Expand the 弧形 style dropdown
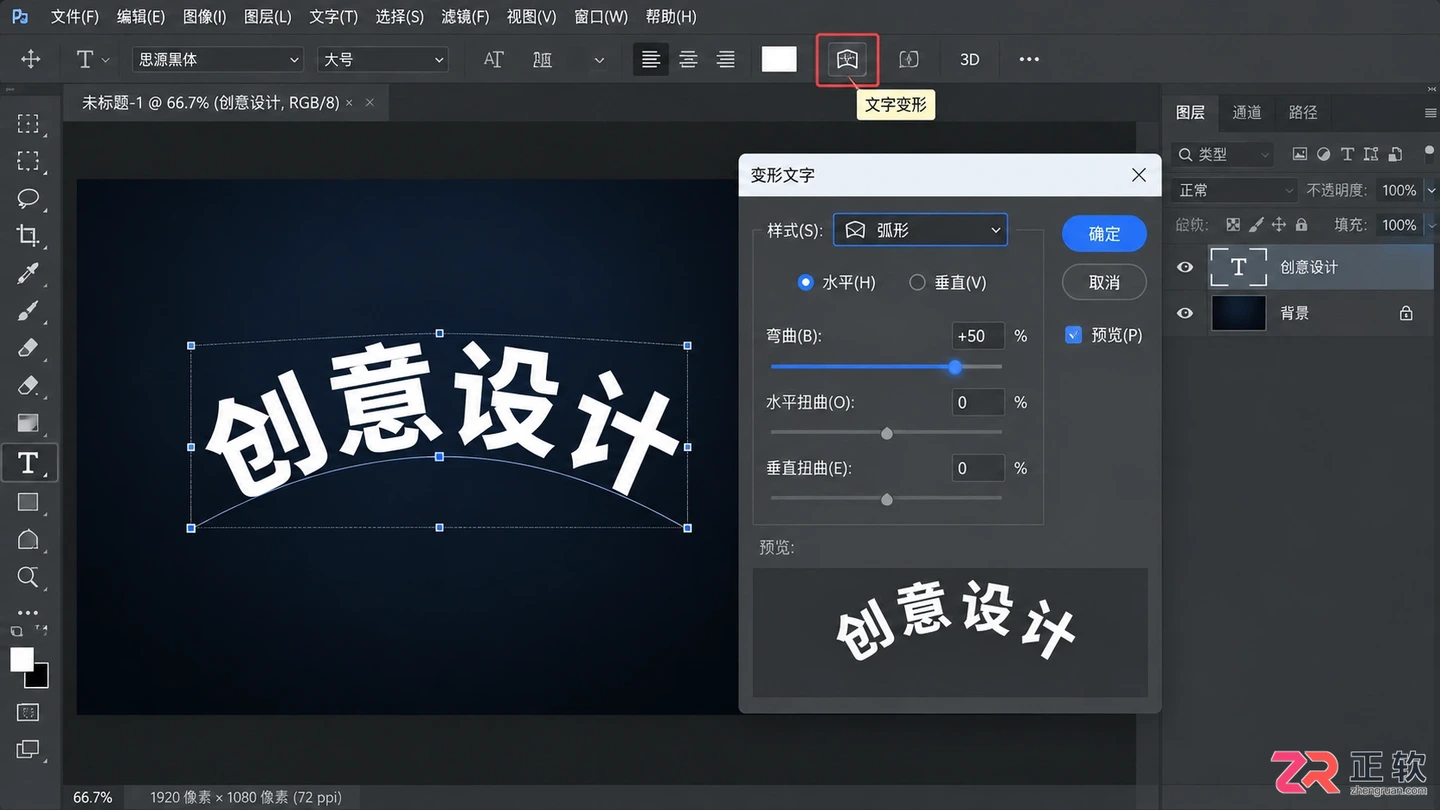This screenshot has height=810, width=1440. 920,230
